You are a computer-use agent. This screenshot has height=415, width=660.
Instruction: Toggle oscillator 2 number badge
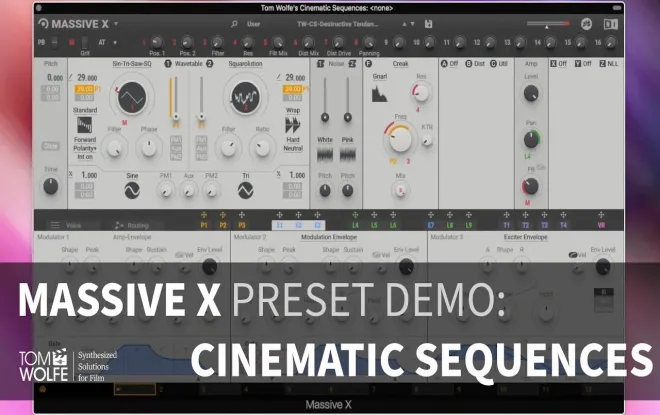(209, 64)
